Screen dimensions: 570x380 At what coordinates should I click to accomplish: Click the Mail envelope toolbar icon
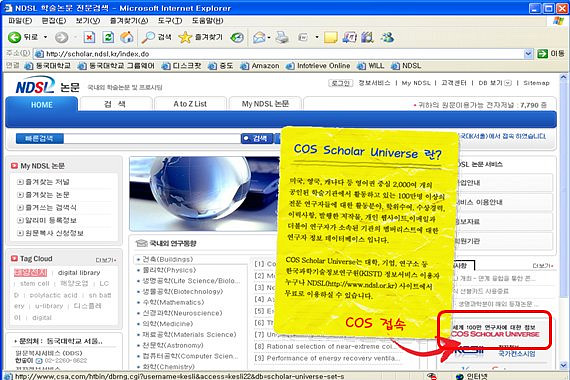259,37
